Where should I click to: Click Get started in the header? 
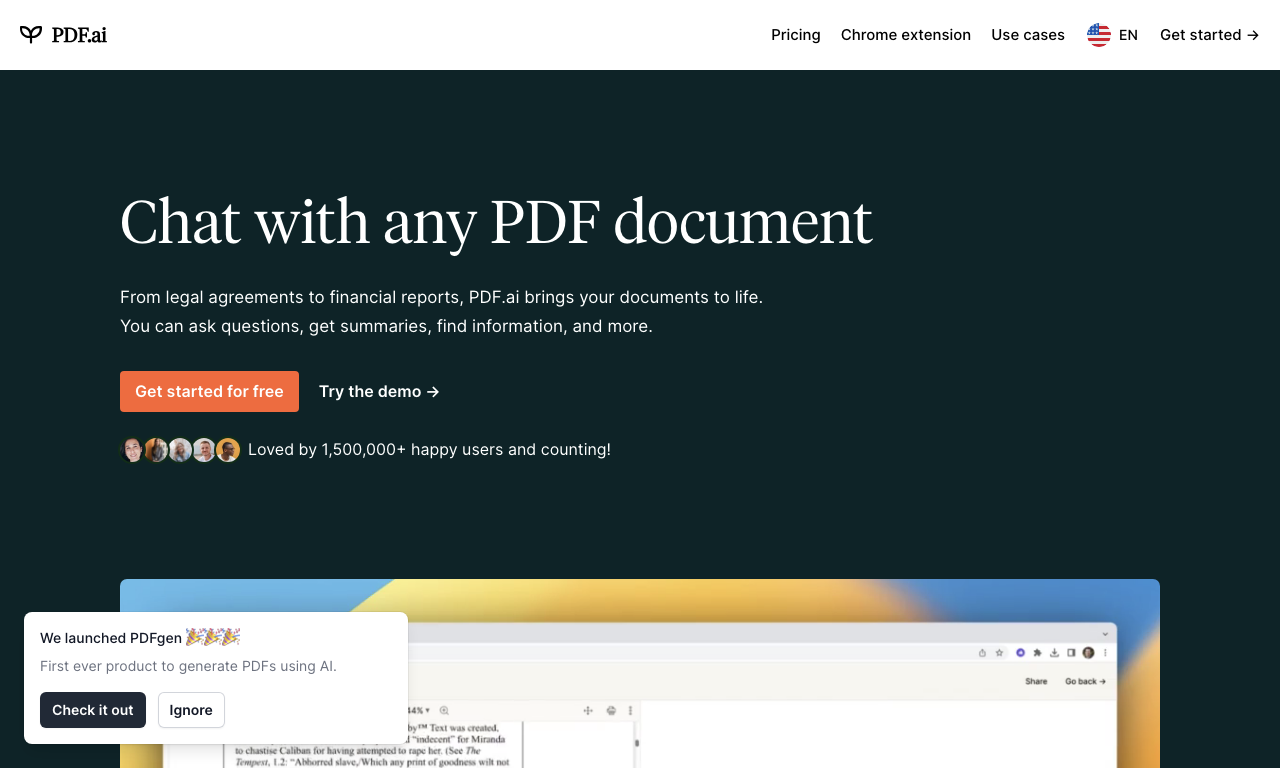1209,35
